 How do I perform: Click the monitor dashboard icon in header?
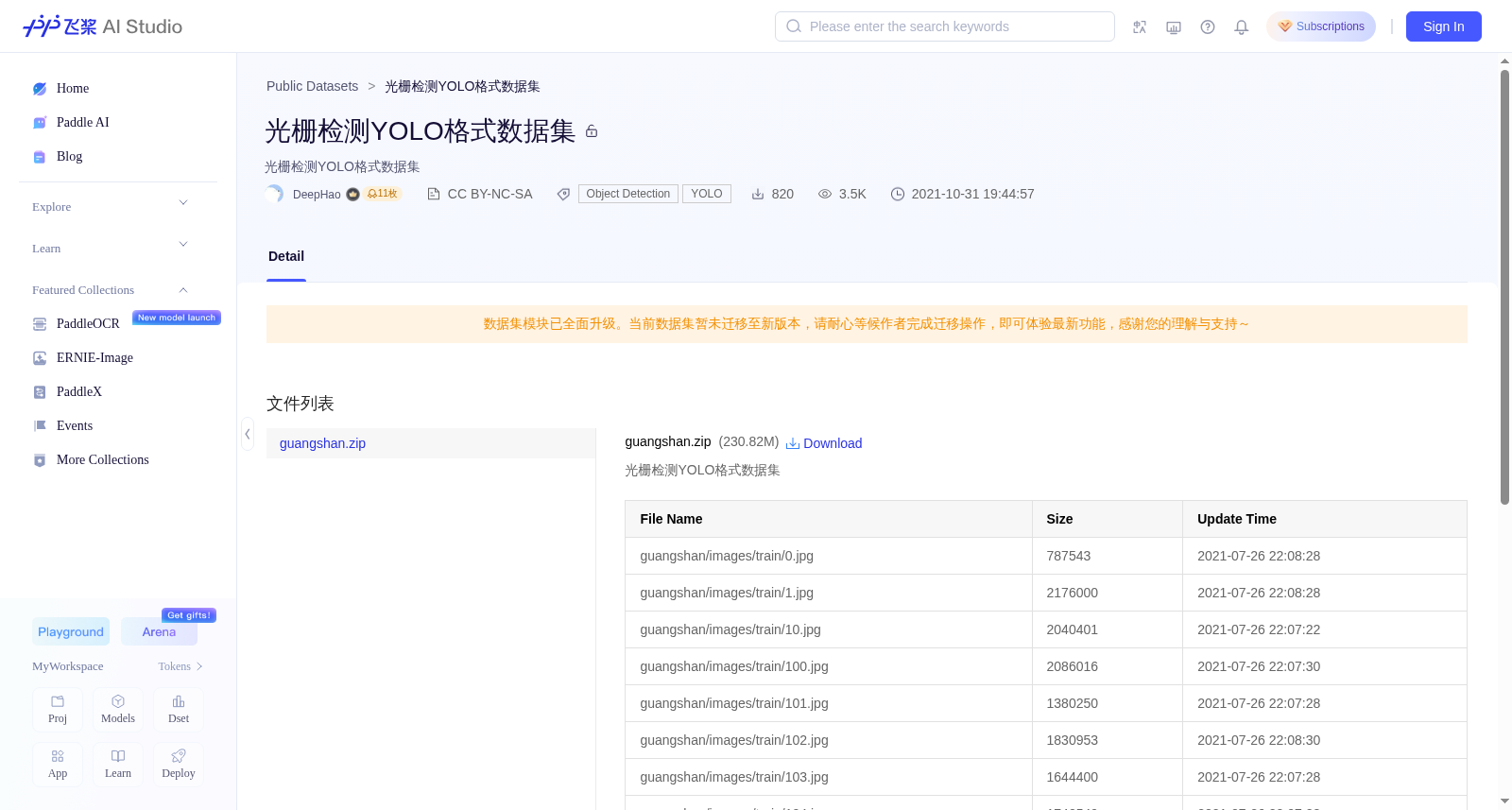(1174, 26)
